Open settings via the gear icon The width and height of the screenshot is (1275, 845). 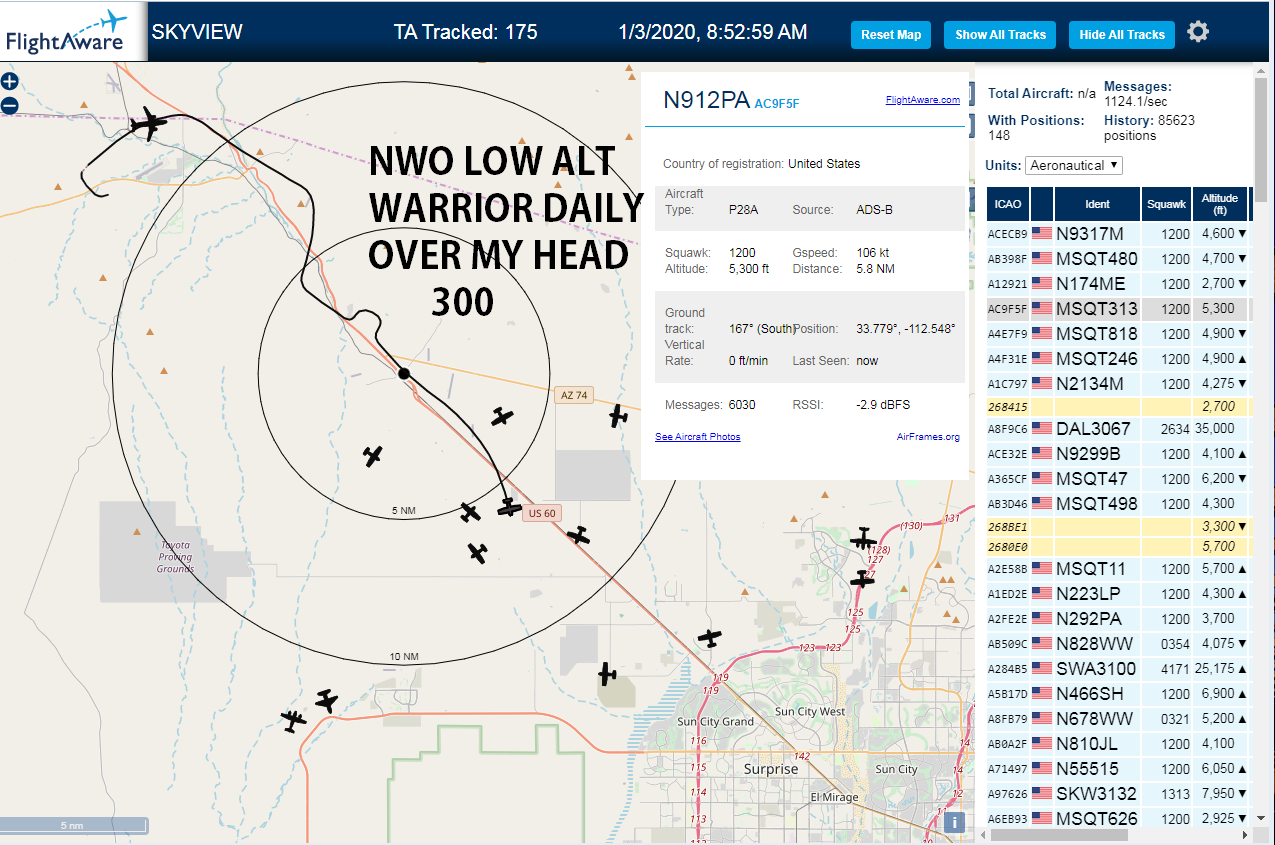(1198, 32)
